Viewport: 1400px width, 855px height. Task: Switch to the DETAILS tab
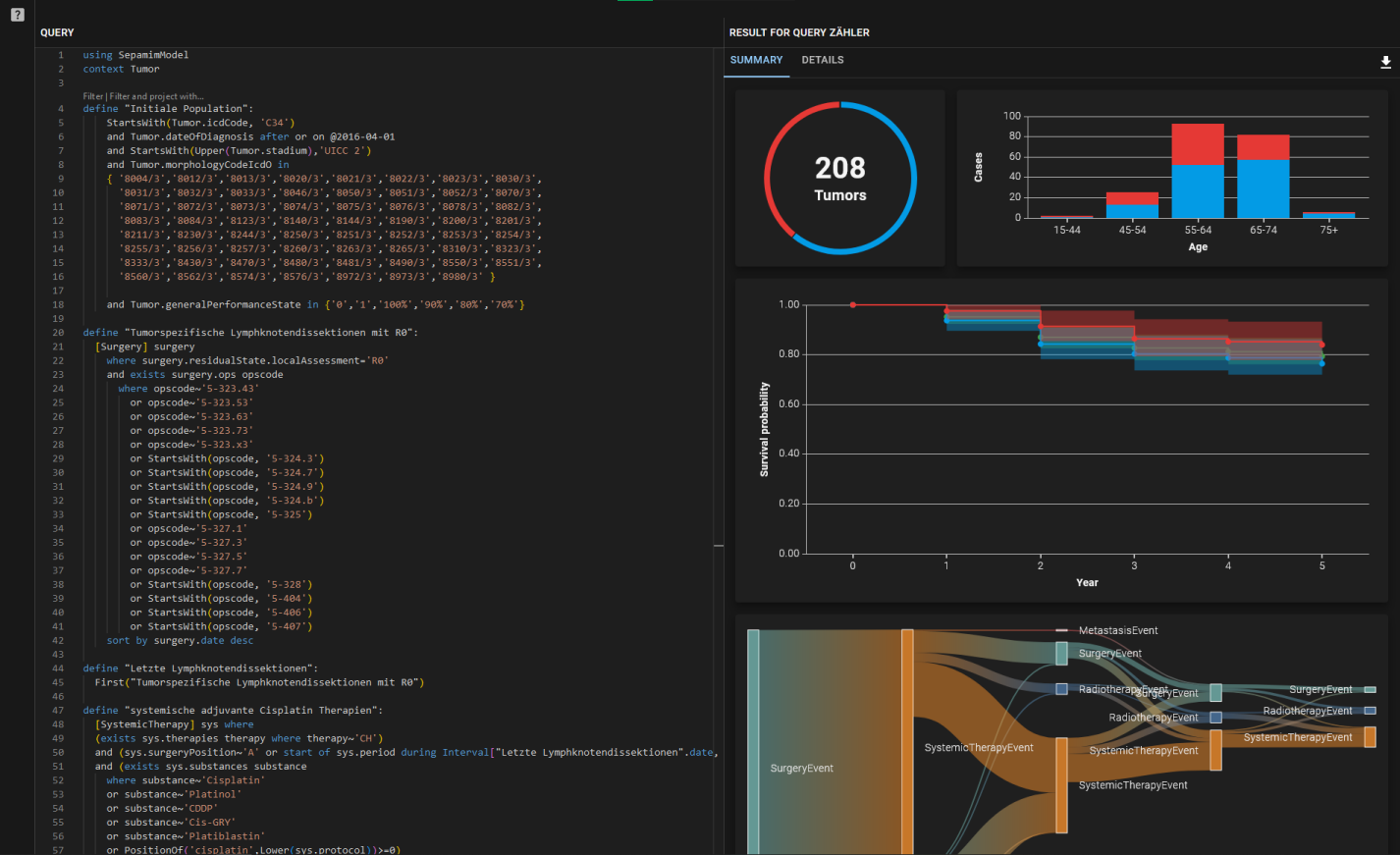pyautogui.click(x=823, y=60)
